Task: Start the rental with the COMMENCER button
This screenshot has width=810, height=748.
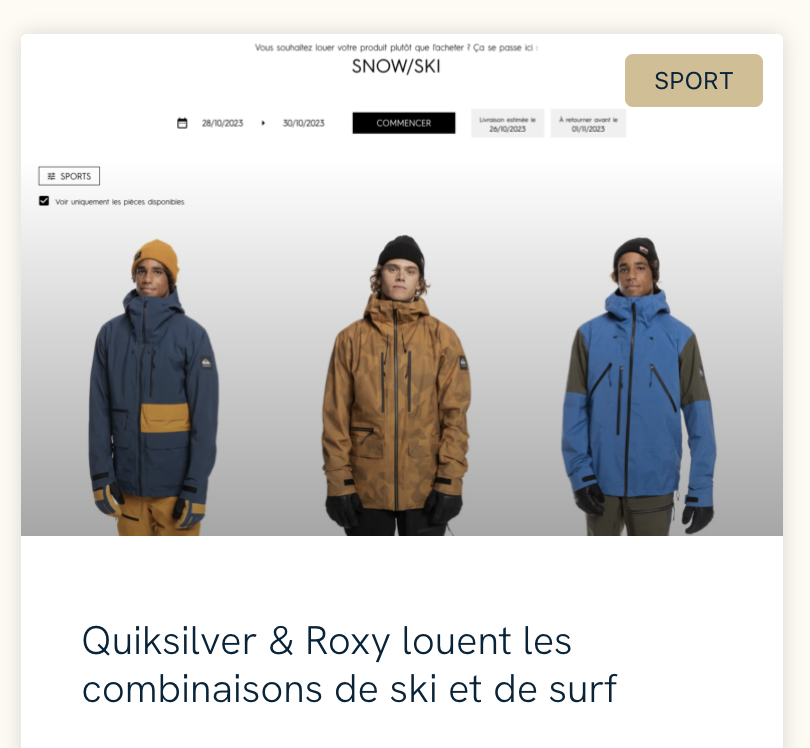Action: pos(404,123)
